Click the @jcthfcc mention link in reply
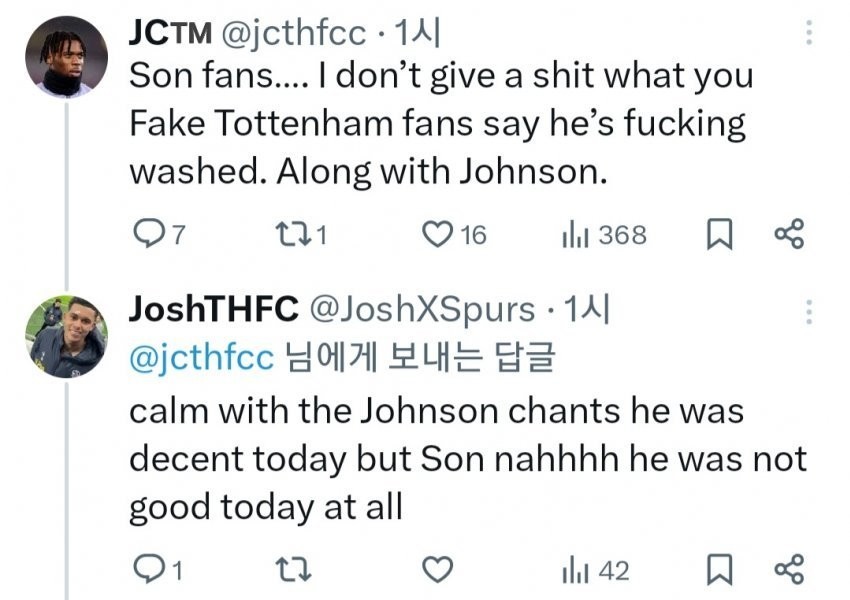This screenshot has height=600, width=850. point(201,359)
